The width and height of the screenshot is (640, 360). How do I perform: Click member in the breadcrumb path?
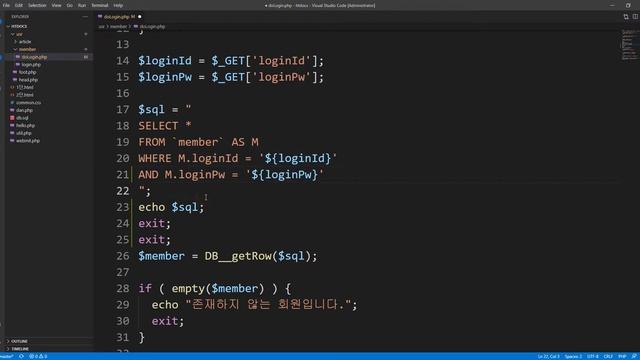click(118, 27)
